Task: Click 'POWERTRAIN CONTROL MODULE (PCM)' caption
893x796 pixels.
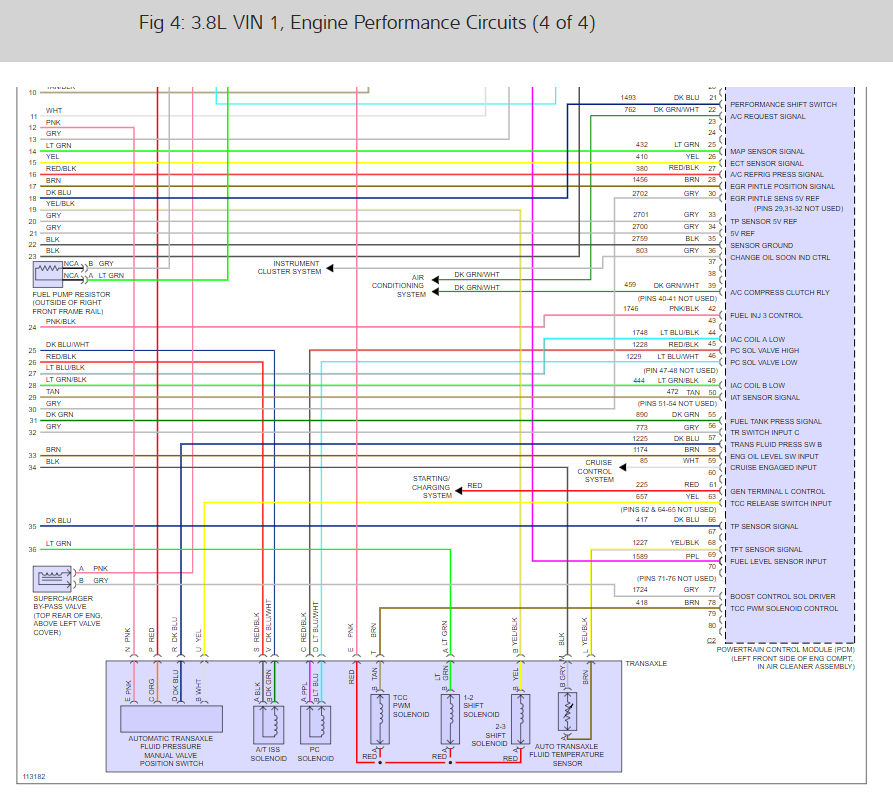Action: pos(785,650)
